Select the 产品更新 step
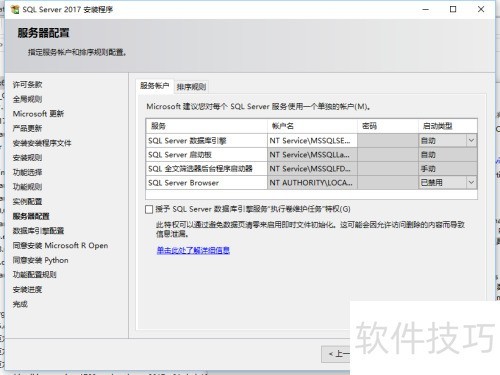The height and width of the screenshot is (375, 500). pyautogui.click(x=27, y=128)
